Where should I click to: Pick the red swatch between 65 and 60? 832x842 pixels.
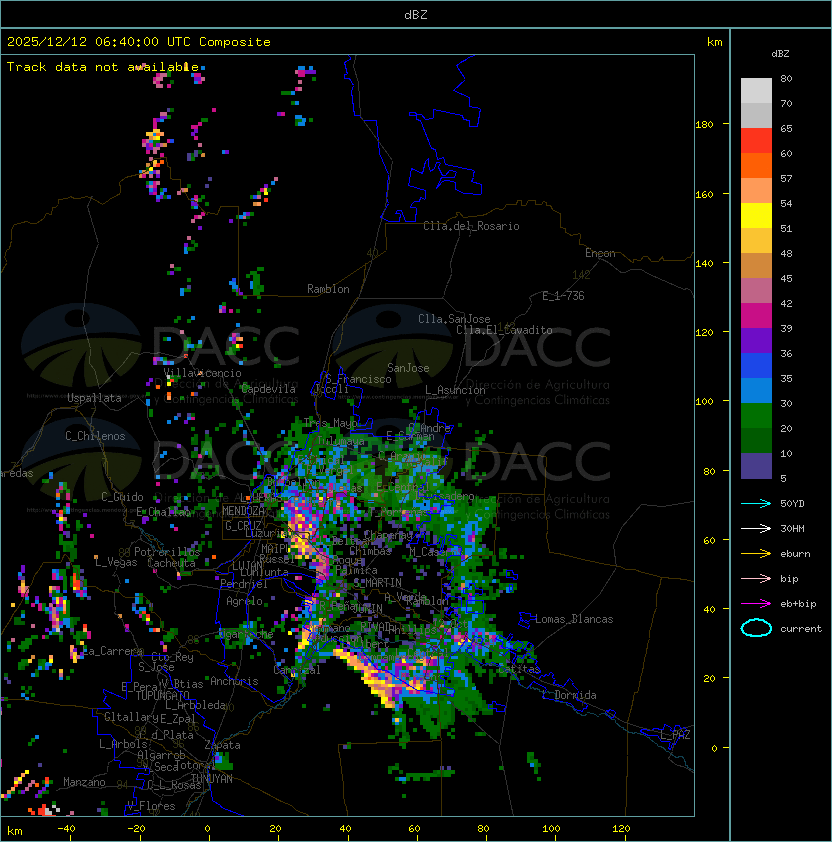[756, 141]
